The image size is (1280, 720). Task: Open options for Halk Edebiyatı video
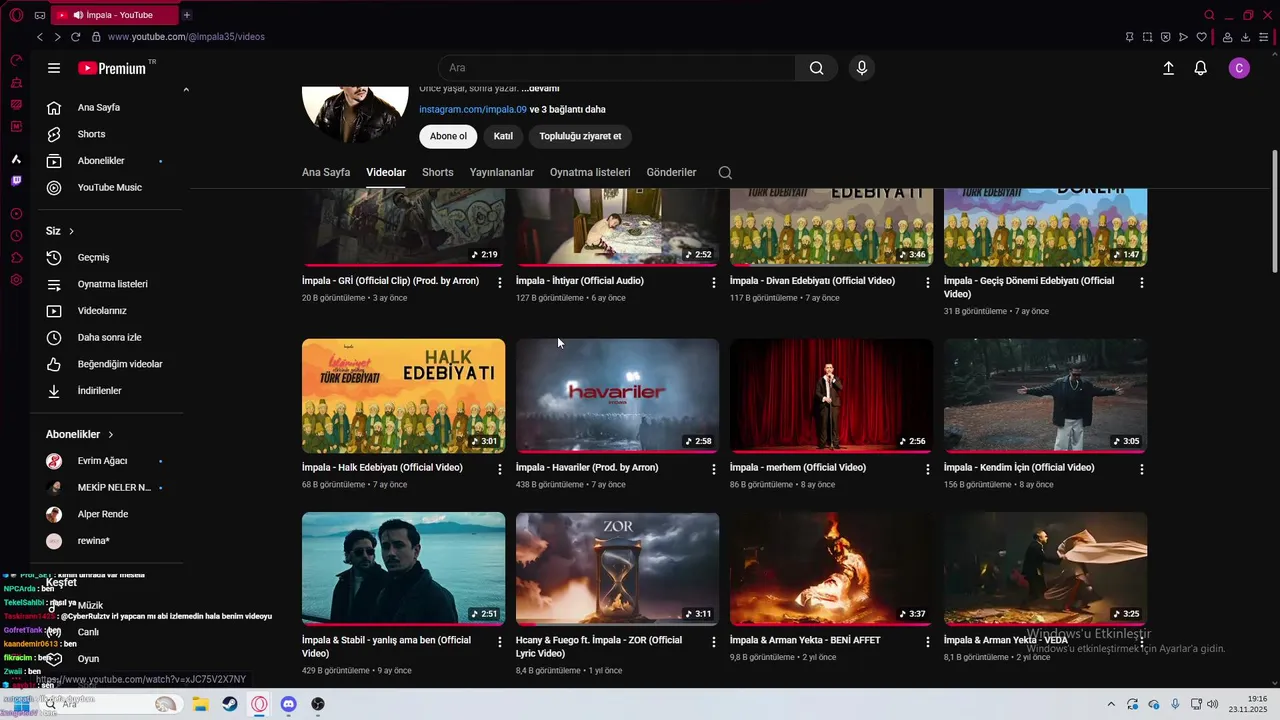pyautogui.click(x=500, y=470)
